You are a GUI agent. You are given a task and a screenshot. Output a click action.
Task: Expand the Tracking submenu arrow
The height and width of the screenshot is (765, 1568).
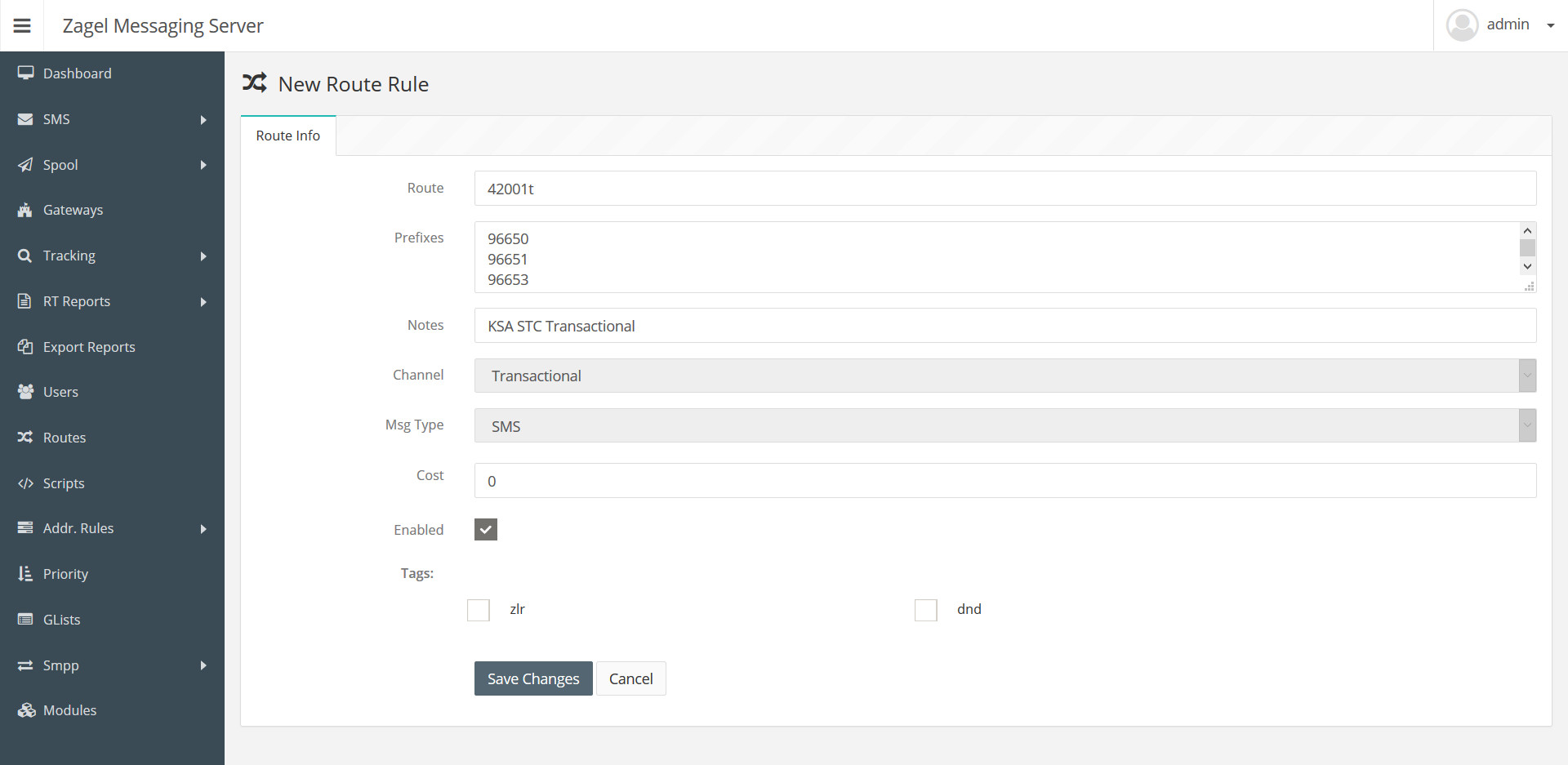203,256
